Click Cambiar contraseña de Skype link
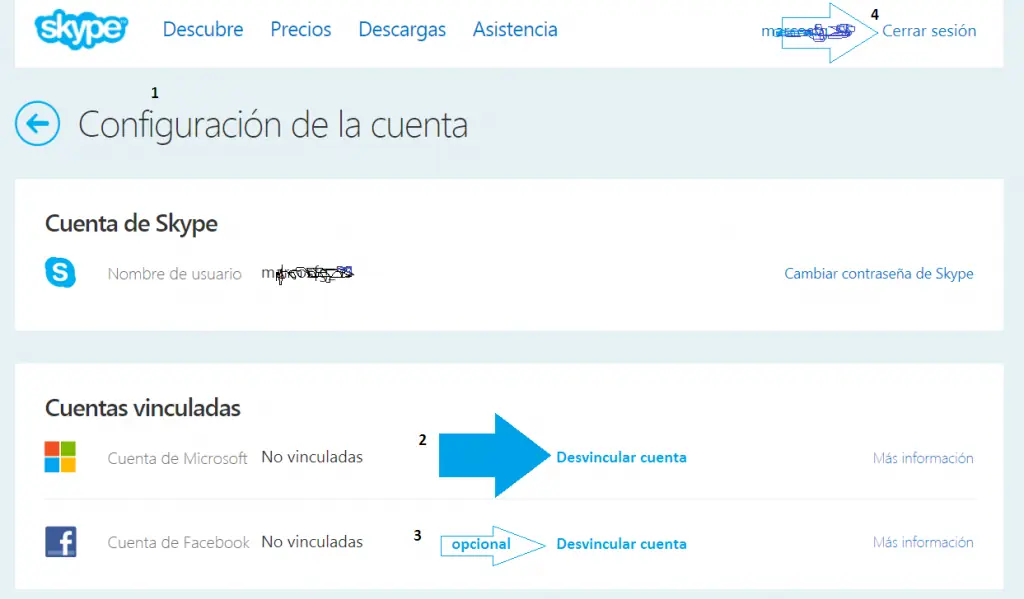Screen dimensions: 1024x599 coord(879,274)
